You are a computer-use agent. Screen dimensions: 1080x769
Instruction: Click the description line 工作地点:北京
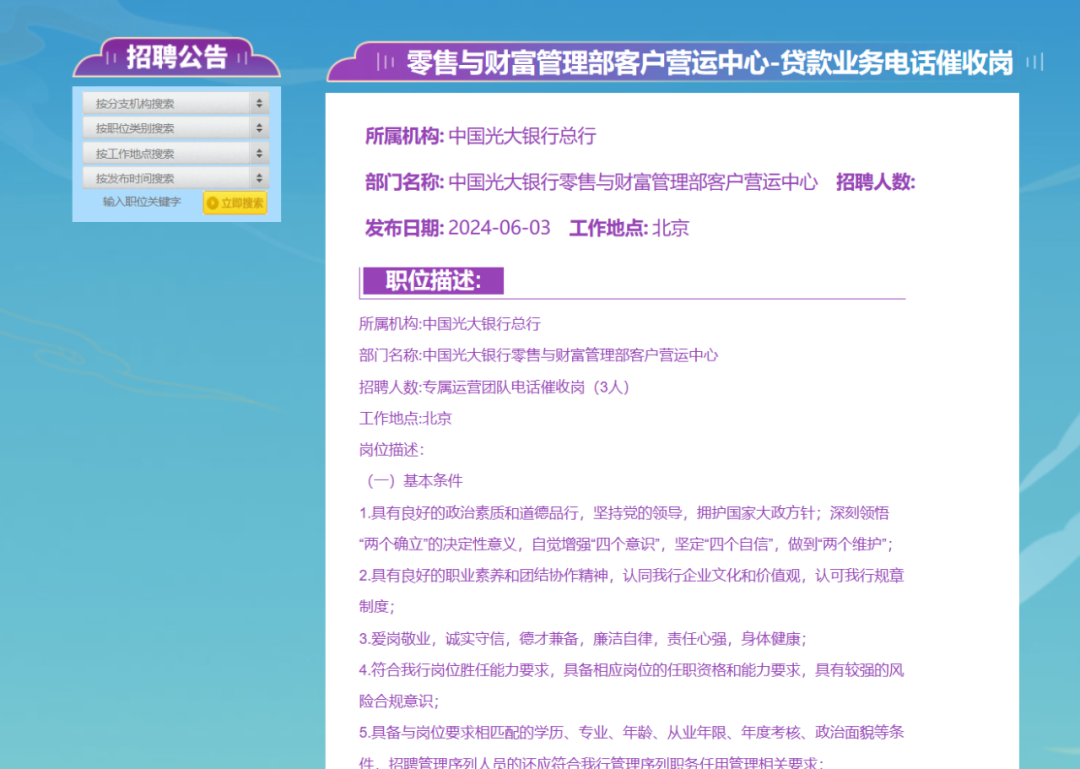405,418
